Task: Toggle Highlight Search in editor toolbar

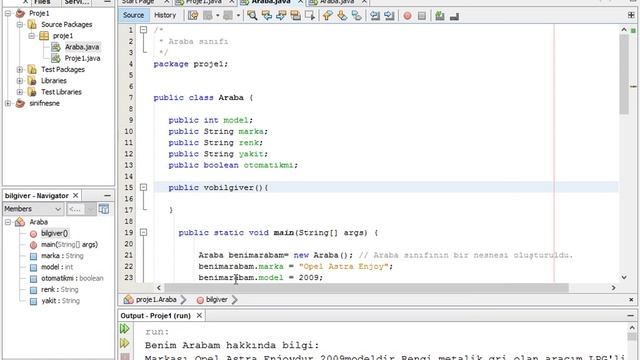Action: 296,16
